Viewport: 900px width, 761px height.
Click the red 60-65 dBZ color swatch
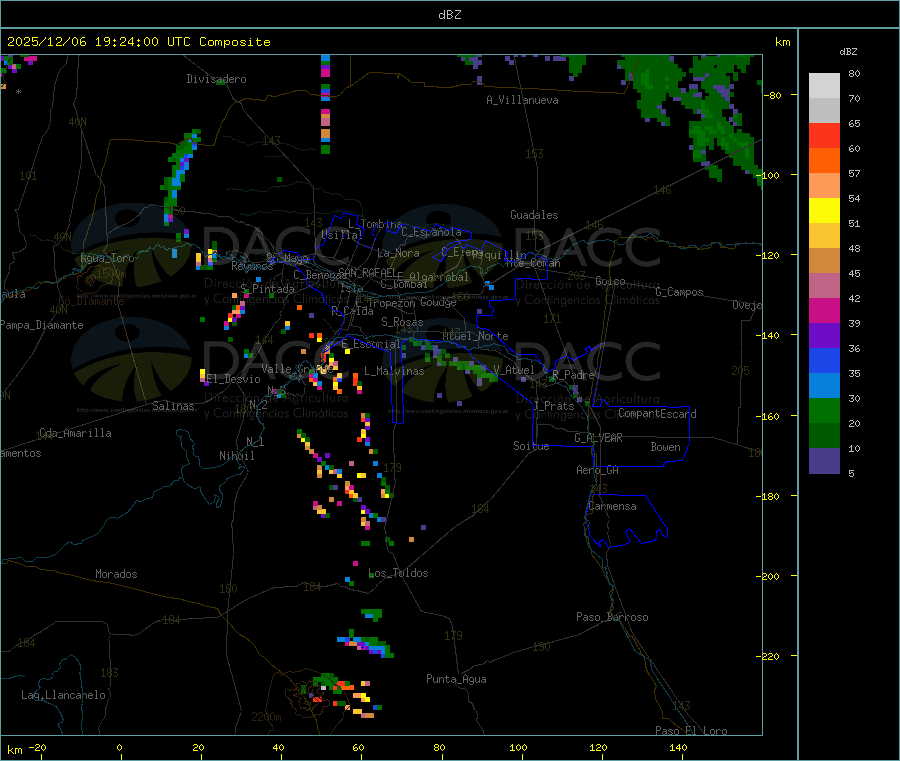tap(824, 135)
